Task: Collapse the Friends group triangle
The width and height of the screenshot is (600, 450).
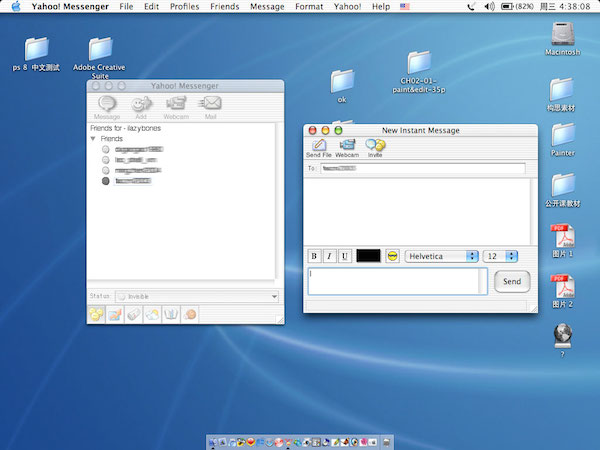Action: coord(93,139)
